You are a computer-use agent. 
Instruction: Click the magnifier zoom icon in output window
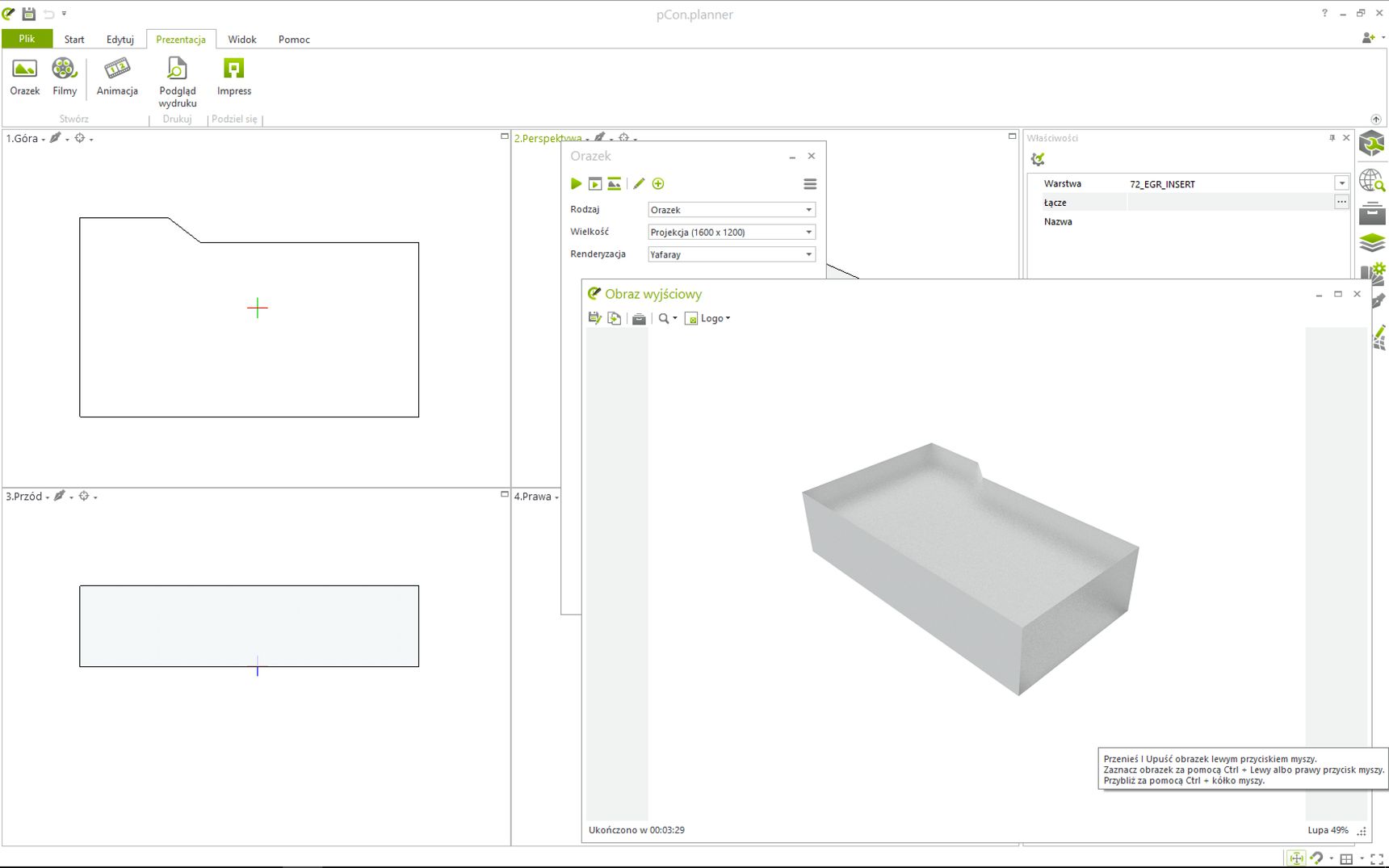(664, 318)
